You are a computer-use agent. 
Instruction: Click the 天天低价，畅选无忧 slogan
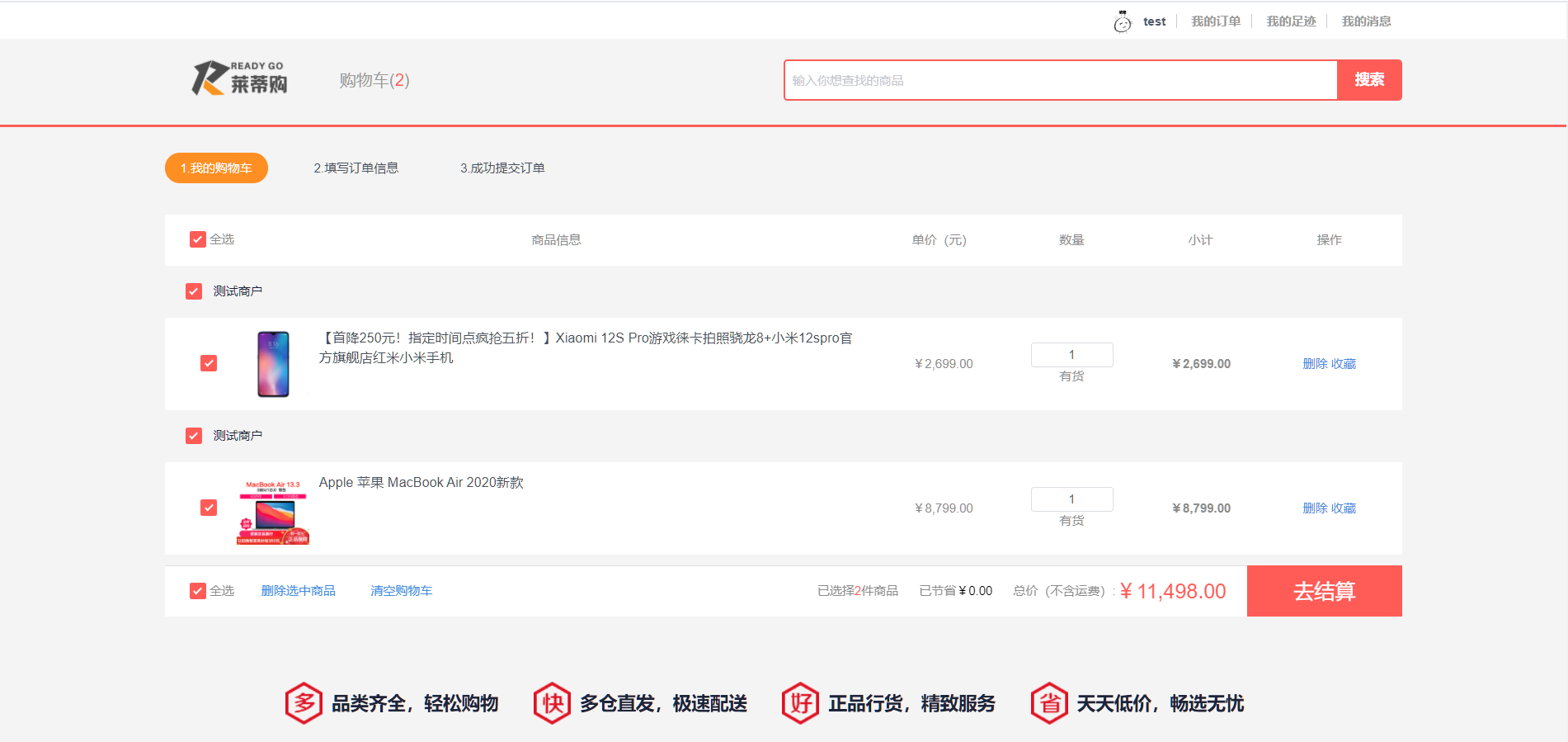coord(1160,703)
